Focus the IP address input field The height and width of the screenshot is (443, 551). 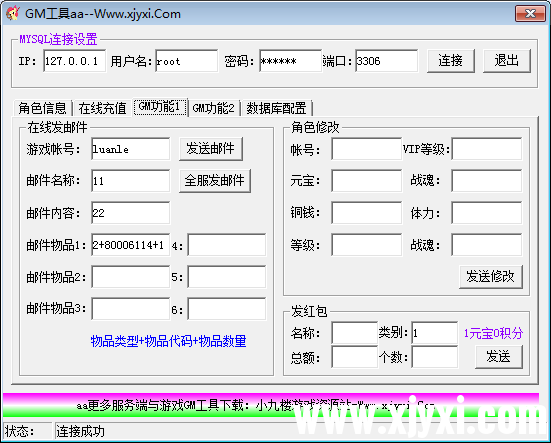pyautogui.click(x=74, y=61)
